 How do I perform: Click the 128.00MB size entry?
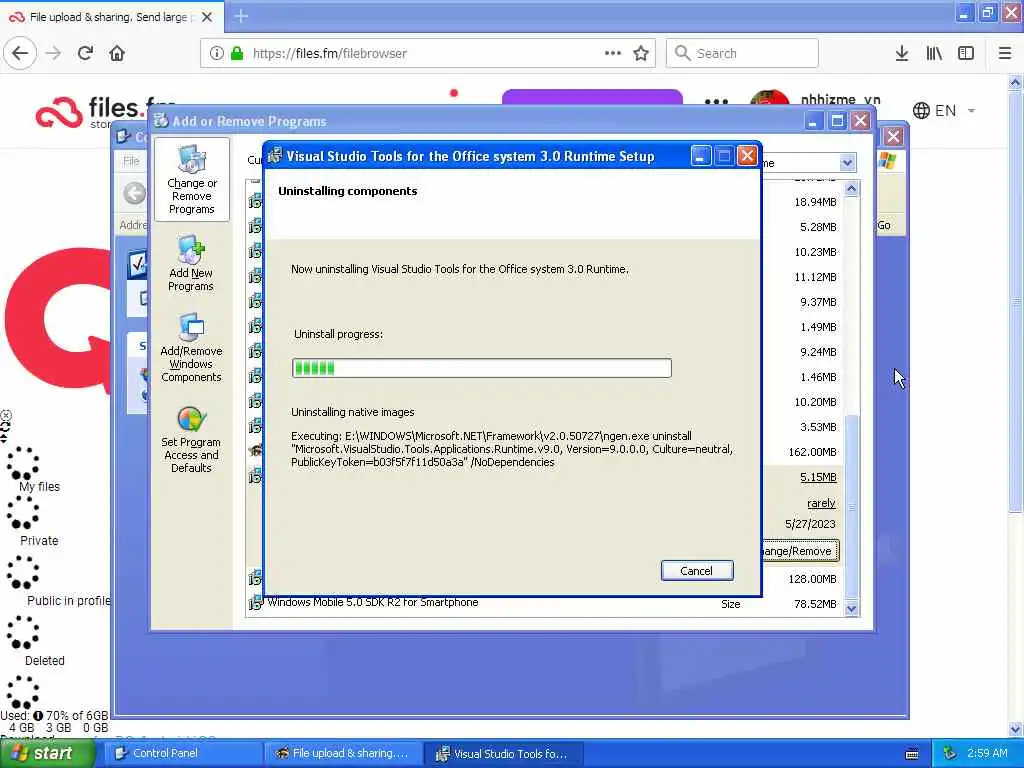coord(812,579)
